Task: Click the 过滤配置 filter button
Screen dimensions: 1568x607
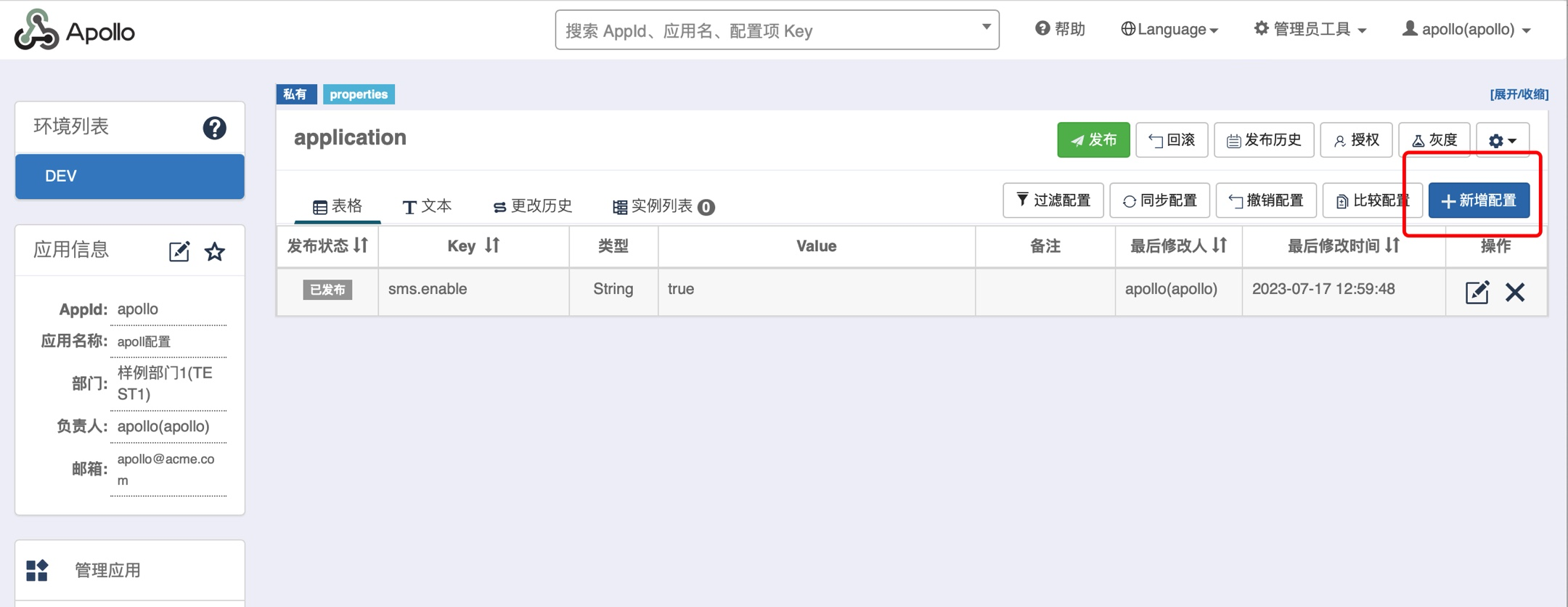Action: 1053,200
